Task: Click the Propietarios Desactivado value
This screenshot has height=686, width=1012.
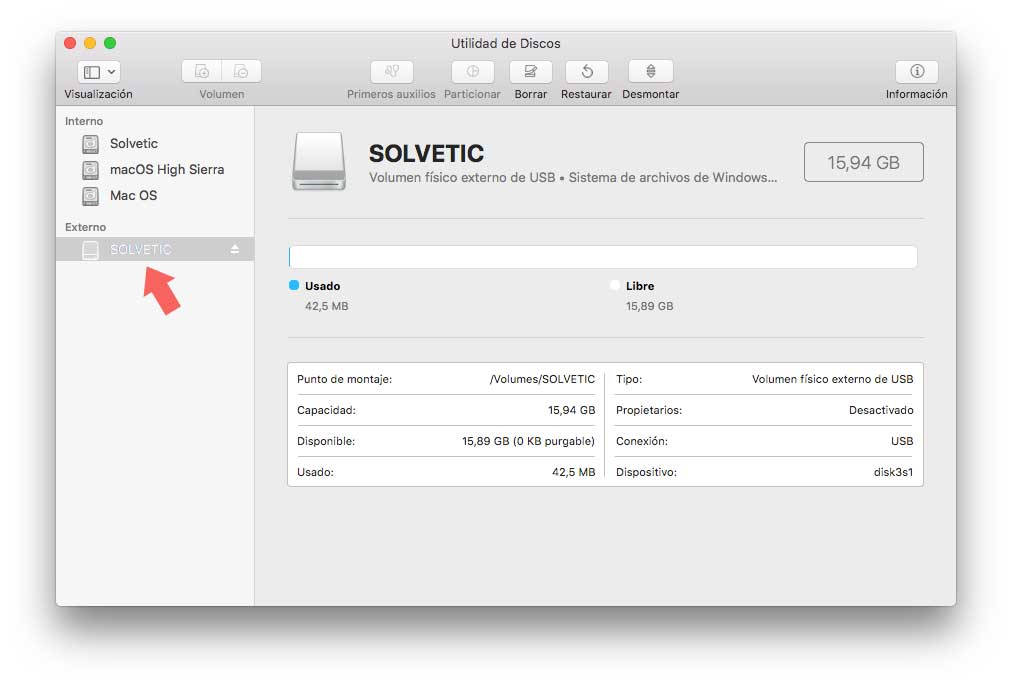Action: click(x=881, y=410)
